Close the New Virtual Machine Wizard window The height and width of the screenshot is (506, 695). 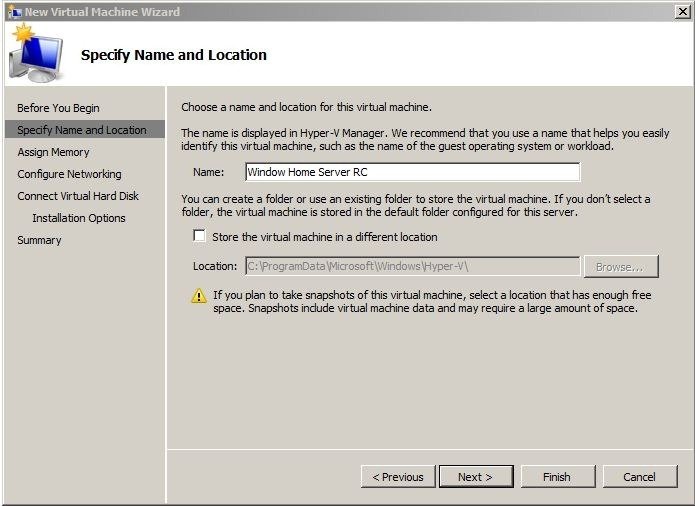pyautogui.click(x=682, y=12)
